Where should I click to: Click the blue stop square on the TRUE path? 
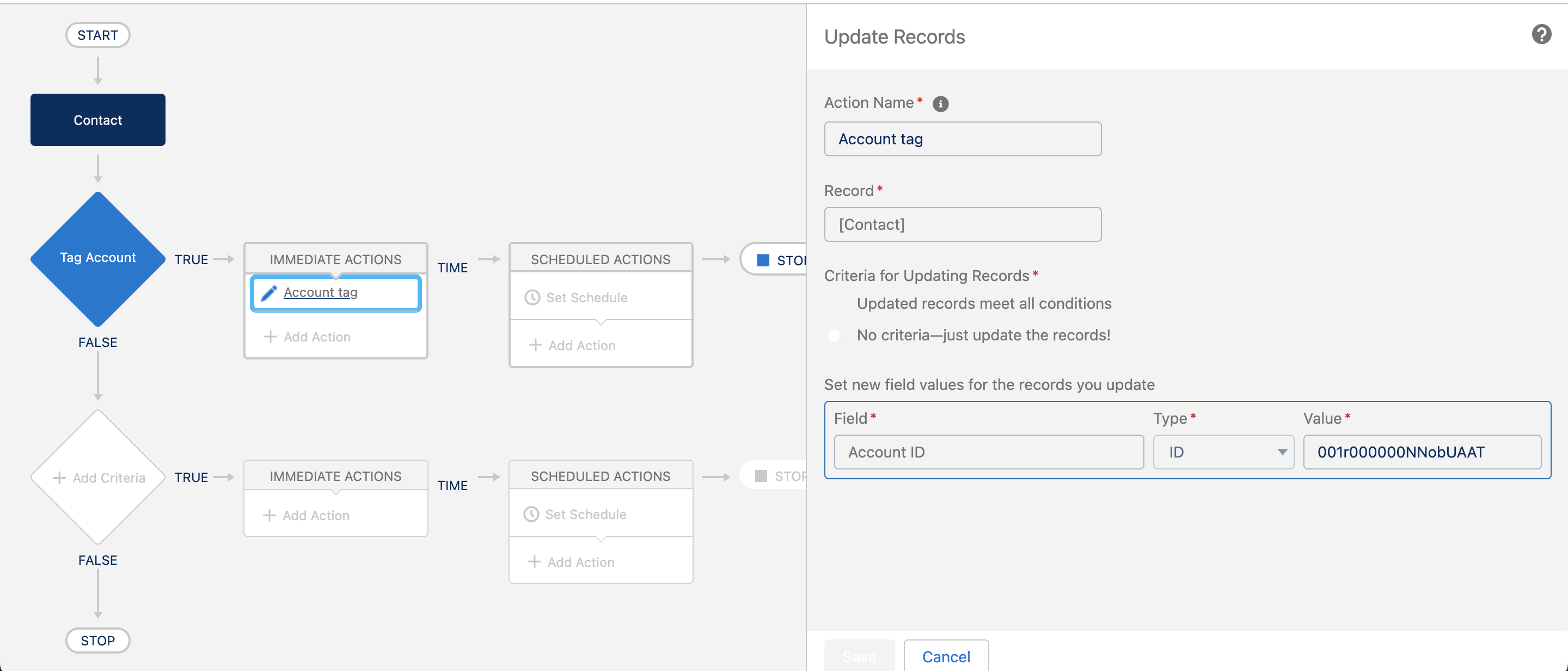[x=763, y=259]
